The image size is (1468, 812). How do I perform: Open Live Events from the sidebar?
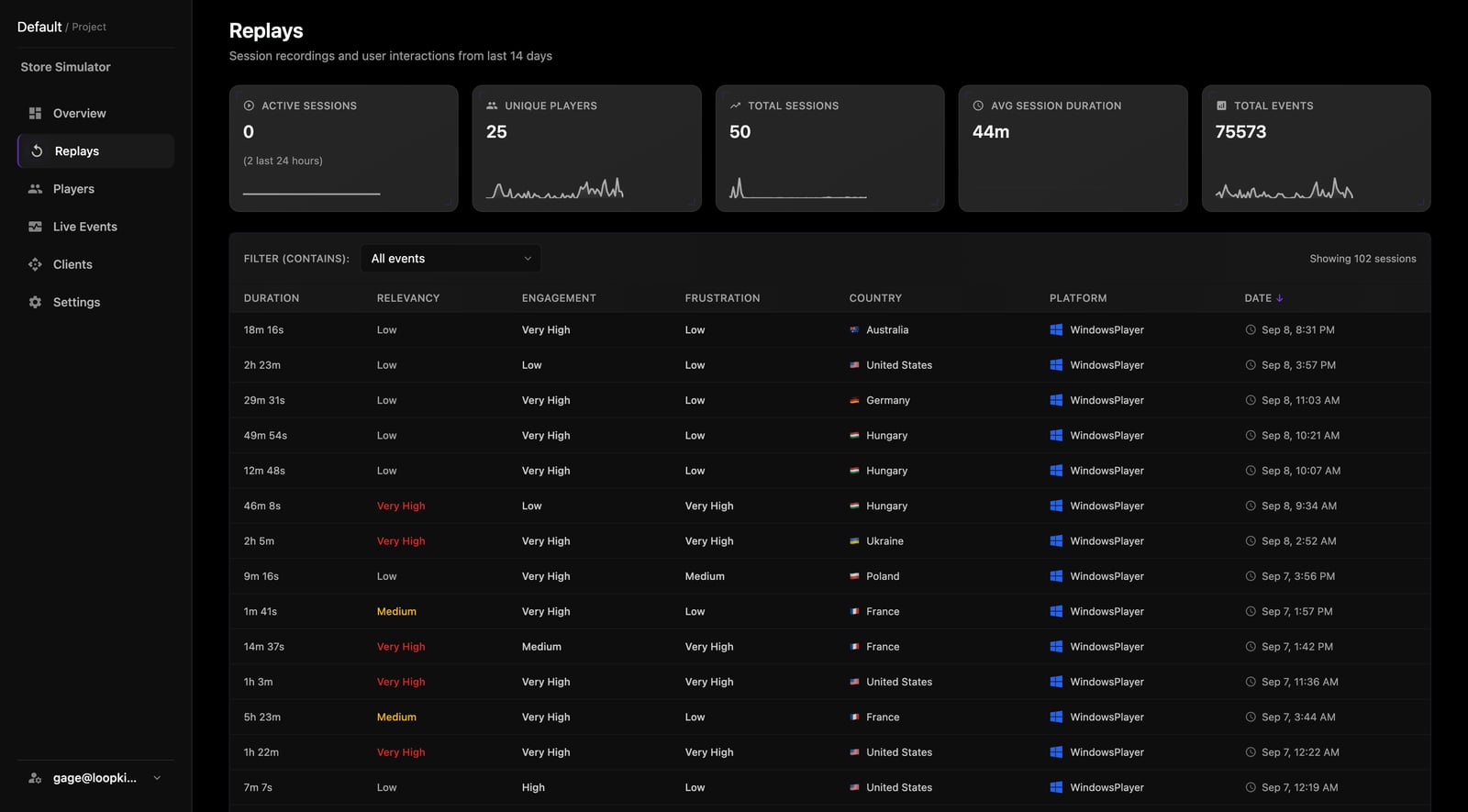click(95, 227)
